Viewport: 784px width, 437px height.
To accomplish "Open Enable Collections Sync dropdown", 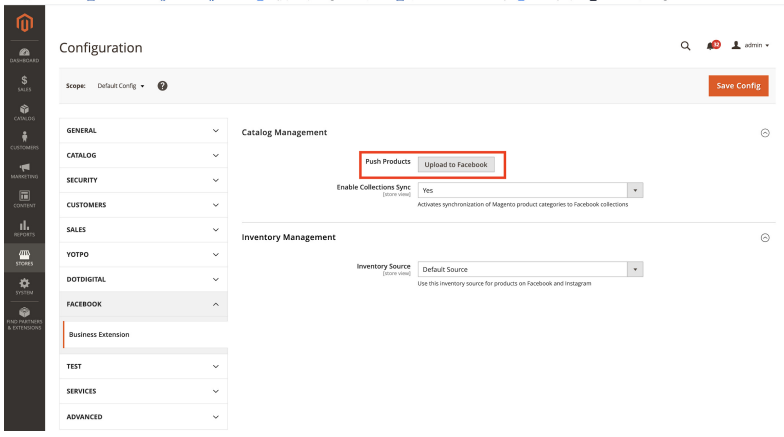I will [530, 190].
